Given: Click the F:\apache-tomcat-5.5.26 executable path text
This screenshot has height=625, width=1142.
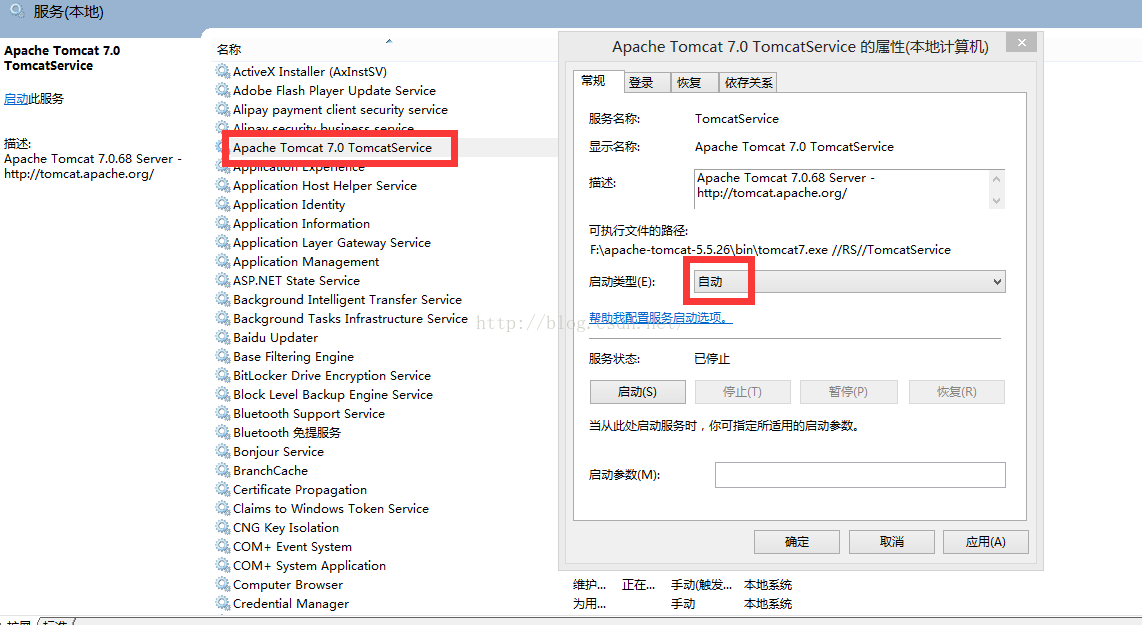Looking at the screenshot, I should 770,250.
